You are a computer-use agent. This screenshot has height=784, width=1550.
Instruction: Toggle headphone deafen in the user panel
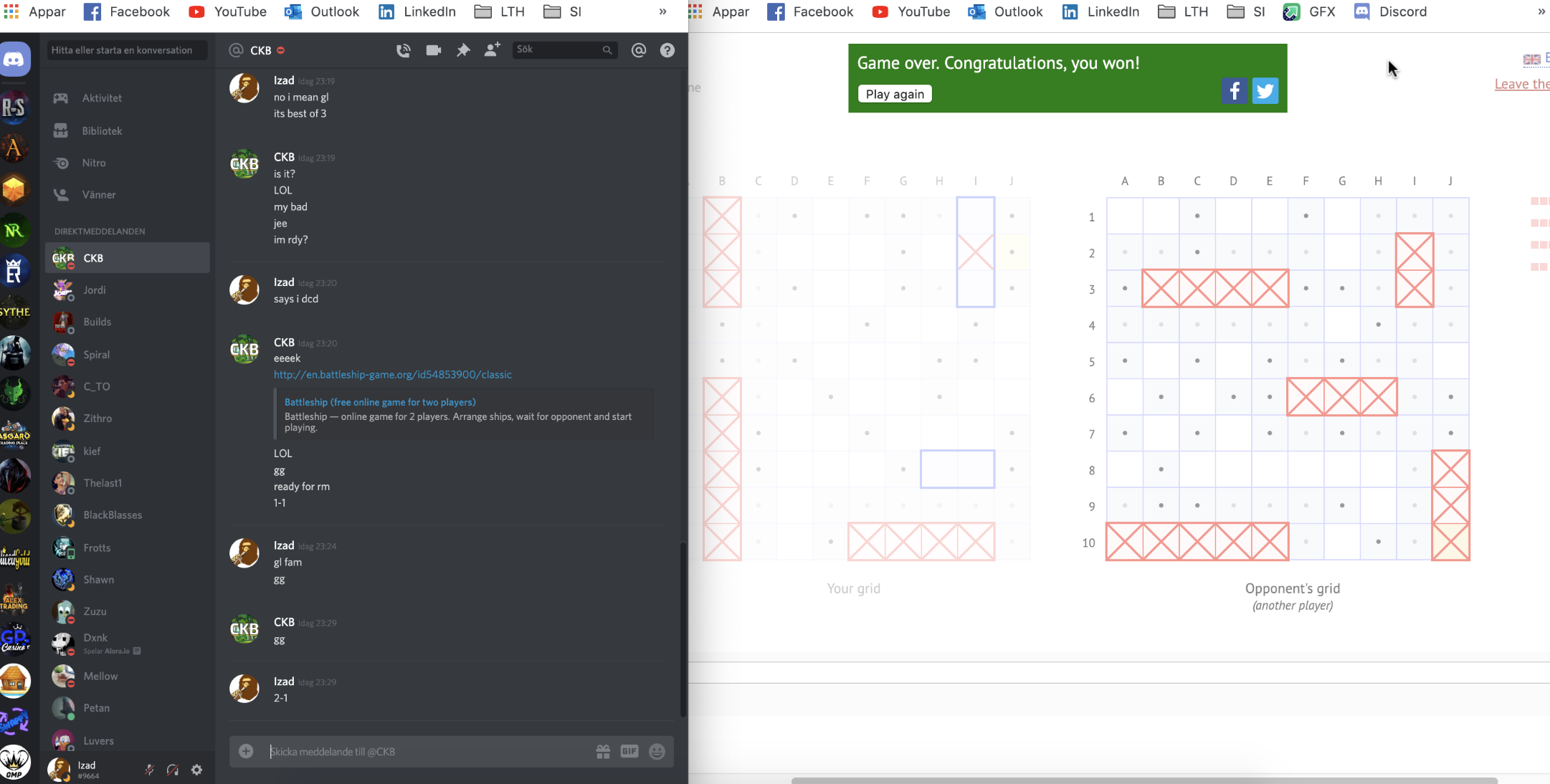click(173, 770)
